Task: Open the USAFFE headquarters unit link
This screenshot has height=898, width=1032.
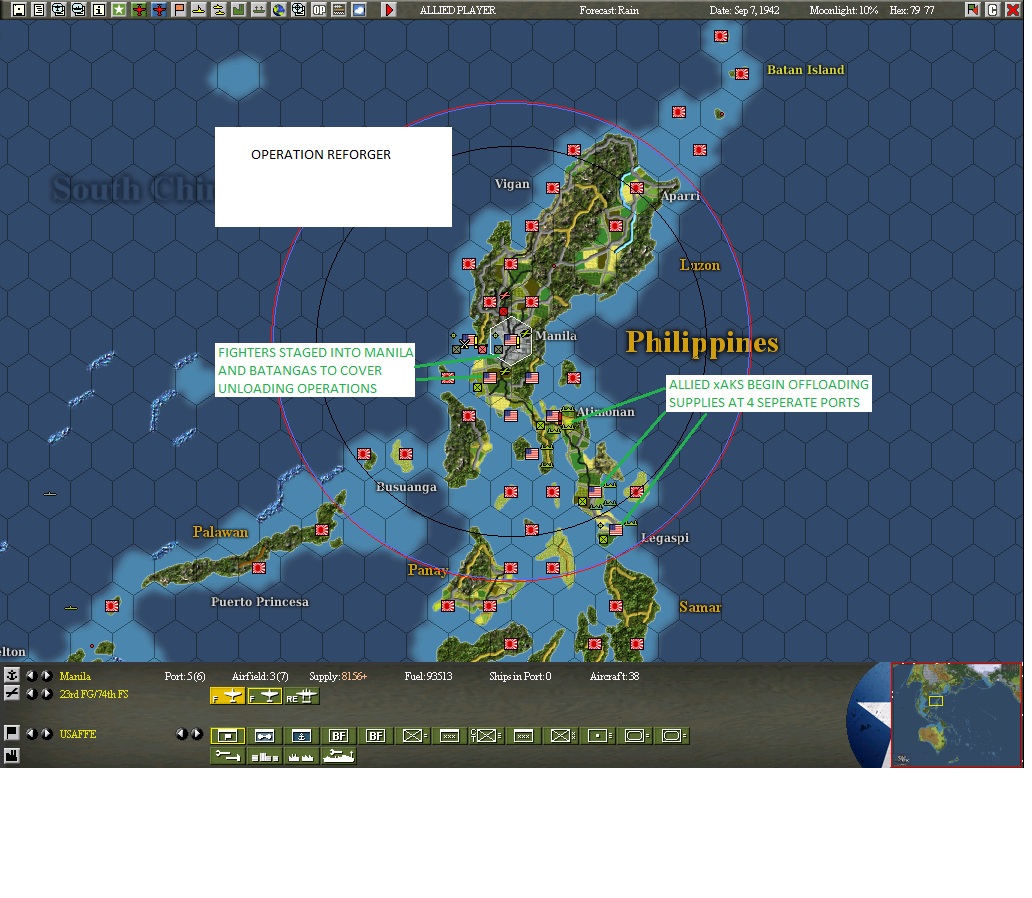Action: click(78, 734)
